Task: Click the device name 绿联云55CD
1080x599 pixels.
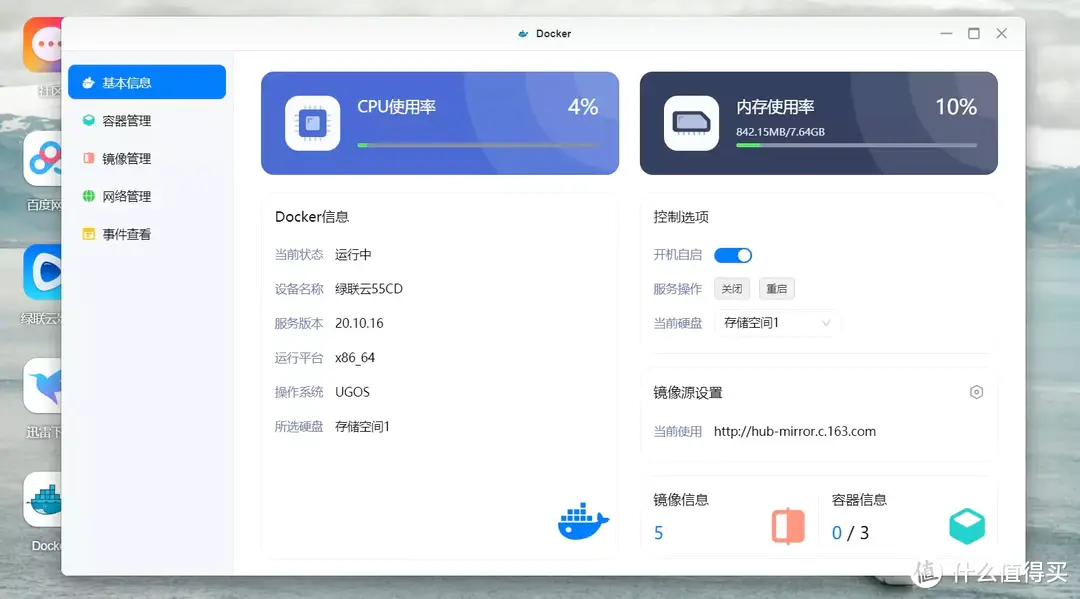Action: pos(369,289)
